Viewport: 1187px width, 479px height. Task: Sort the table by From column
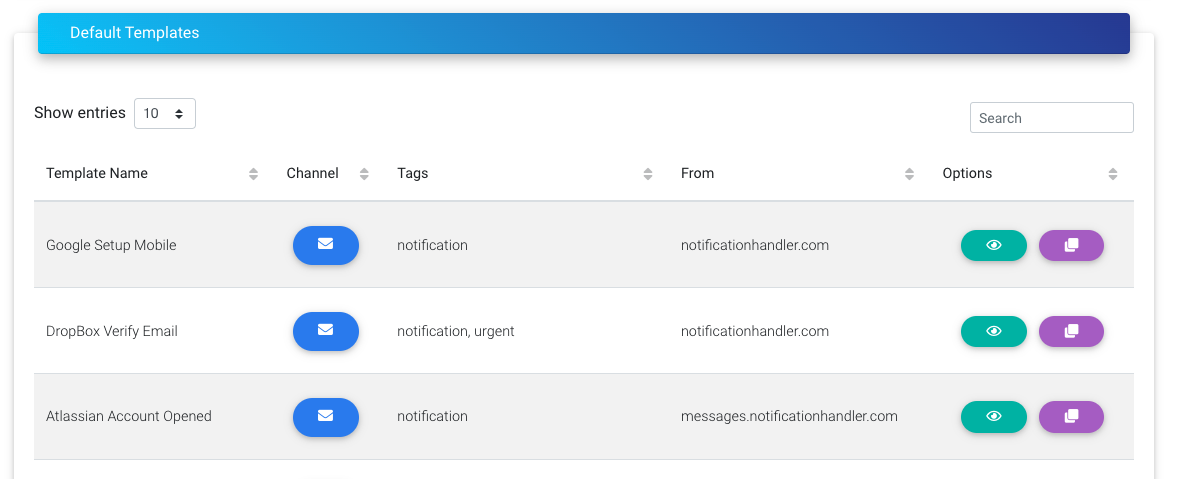(909, 174)
